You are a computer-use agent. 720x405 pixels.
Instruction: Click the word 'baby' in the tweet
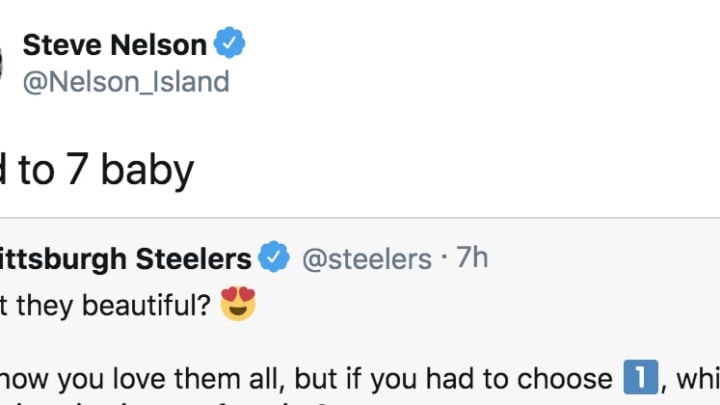[x=147, y=170]
